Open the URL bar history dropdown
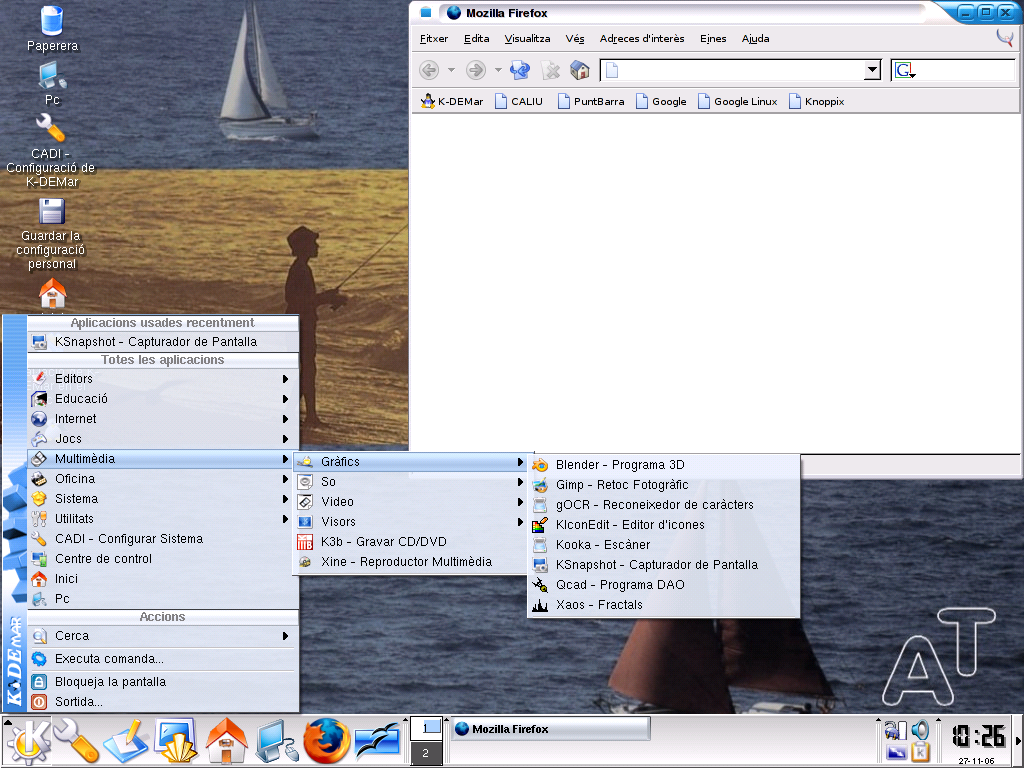The image size is (1024, 768). tap(872, 70)
